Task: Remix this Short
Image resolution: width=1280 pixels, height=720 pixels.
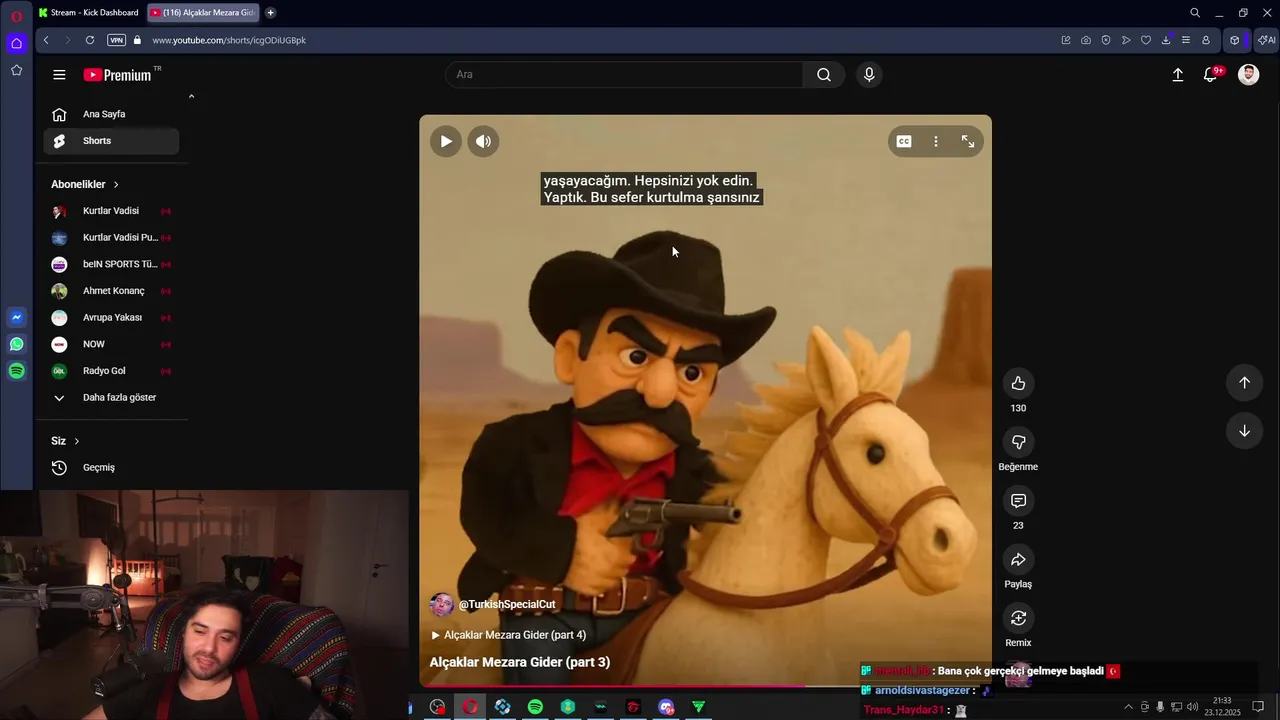Action: (x=1018, y=618)
